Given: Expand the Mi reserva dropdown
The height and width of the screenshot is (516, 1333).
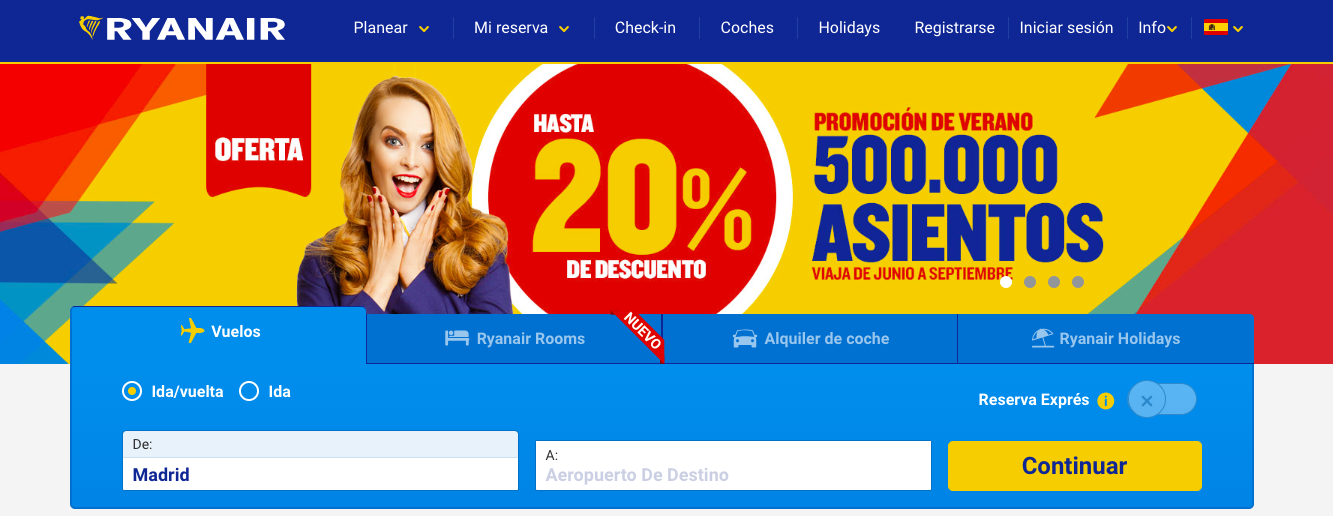Looking at the screenshot, I should (x=521, y=28).
